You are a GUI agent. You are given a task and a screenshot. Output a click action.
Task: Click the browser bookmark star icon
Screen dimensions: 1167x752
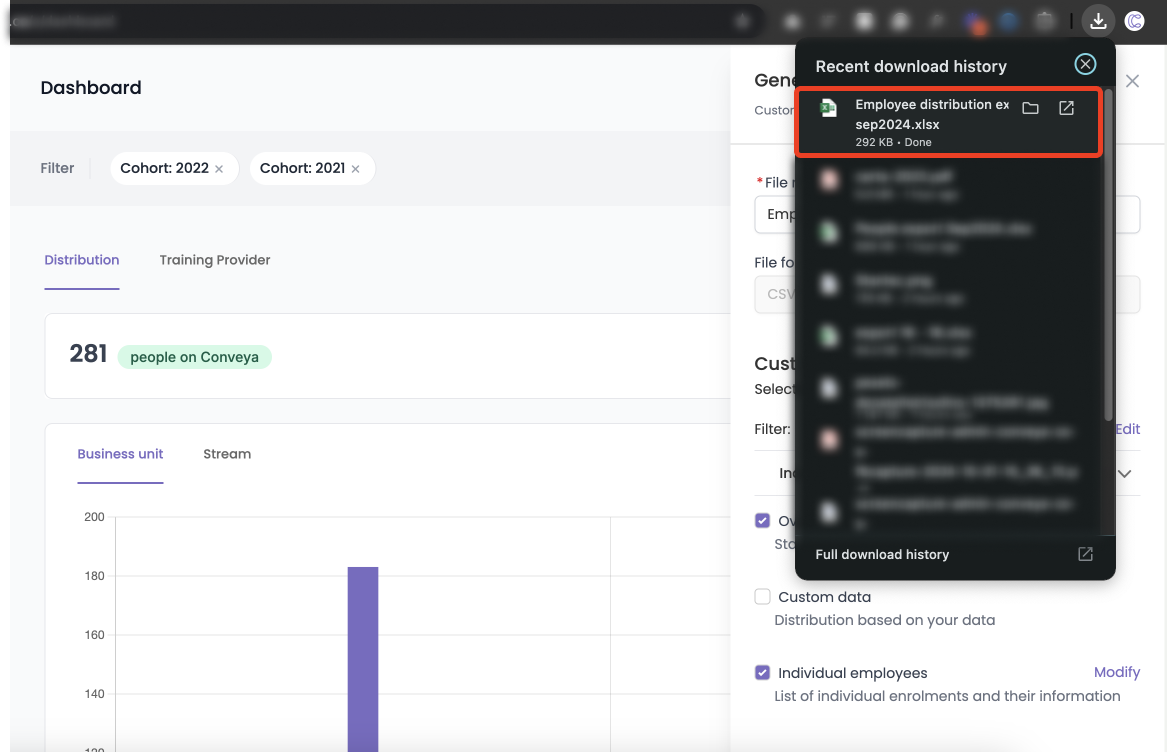pyautogui.click(x=742, y=21)
